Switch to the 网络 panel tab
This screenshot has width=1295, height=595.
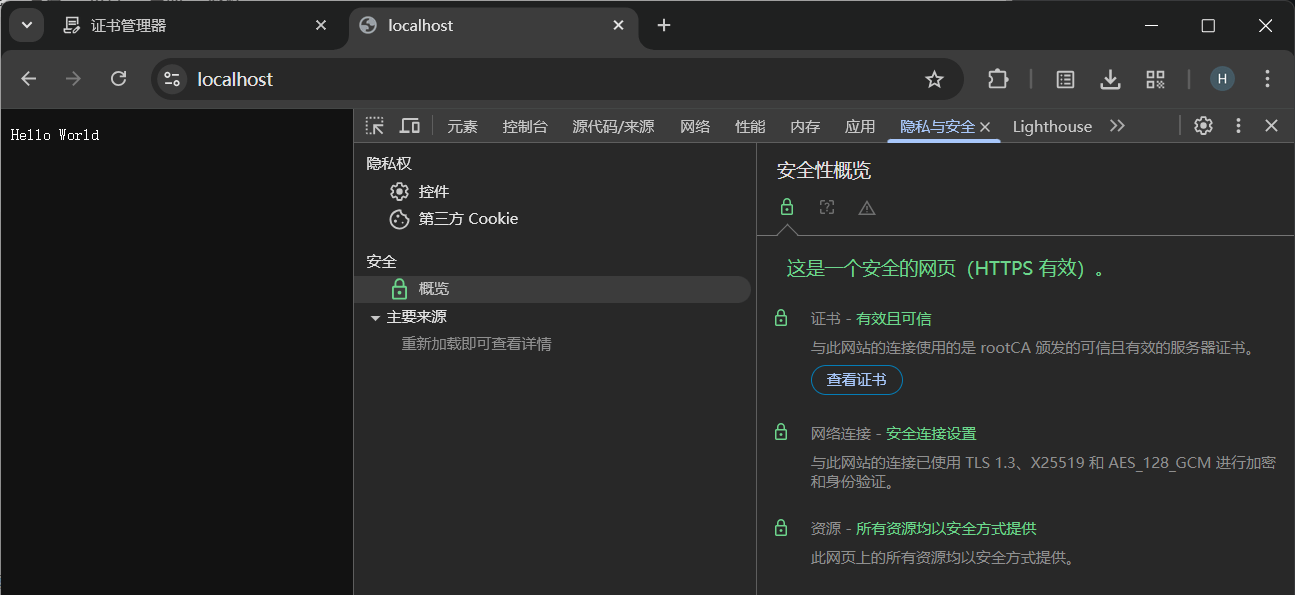[x=694, y=126]
